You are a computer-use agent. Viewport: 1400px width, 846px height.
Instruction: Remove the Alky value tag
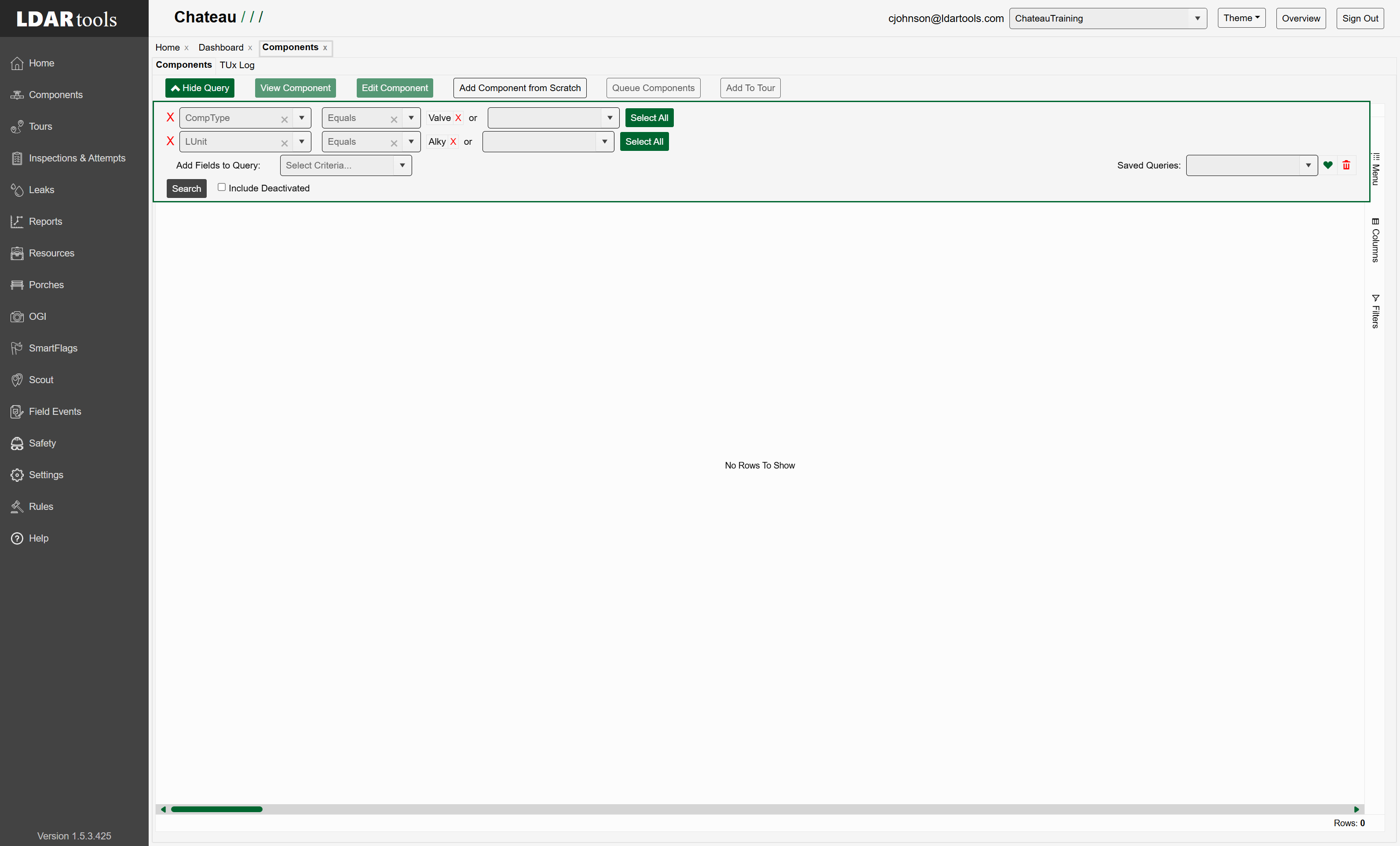pyautogui.click(x=453, y=142)
